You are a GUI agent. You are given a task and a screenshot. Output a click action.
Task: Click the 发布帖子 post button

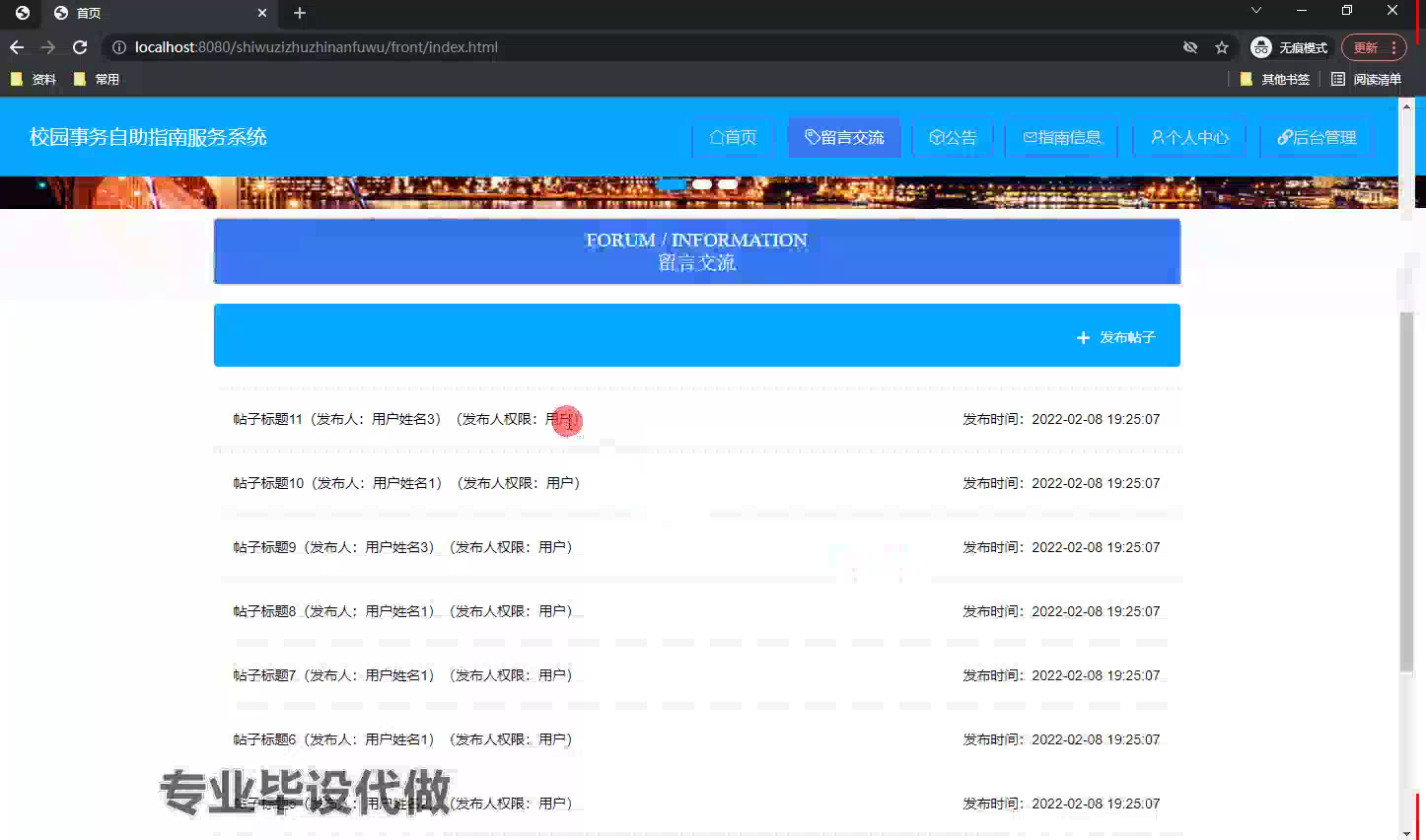pyautogui.click(x=1115, y=337)
